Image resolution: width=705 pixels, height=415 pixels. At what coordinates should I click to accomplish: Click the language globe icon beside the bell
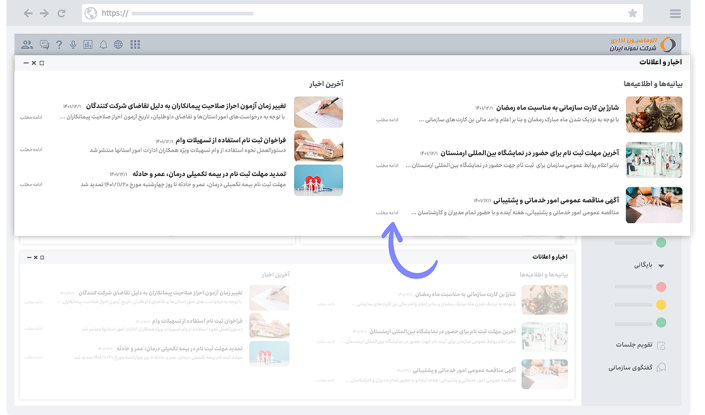[118, 45]
